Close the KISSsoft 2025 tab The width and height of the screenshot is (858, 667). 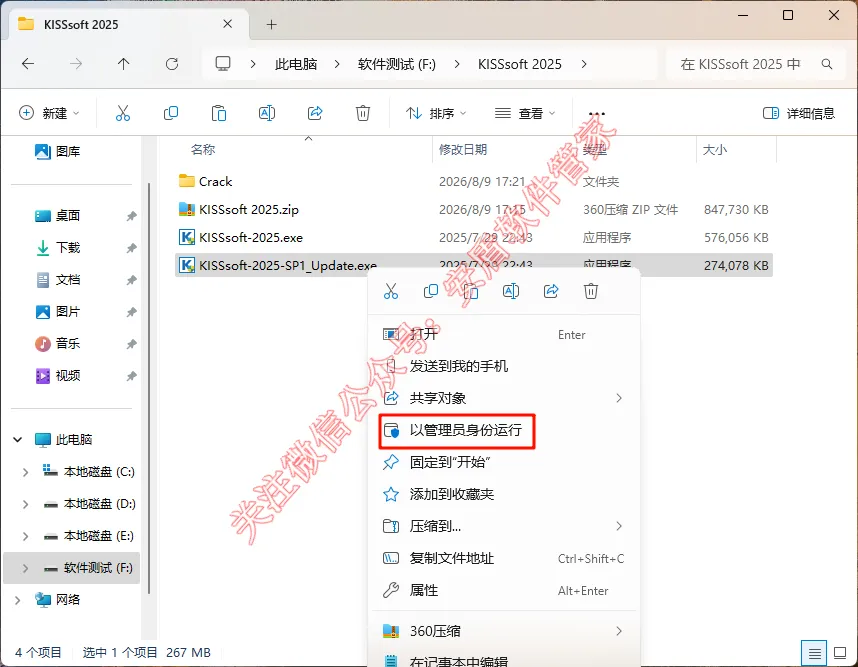point(228,24)
